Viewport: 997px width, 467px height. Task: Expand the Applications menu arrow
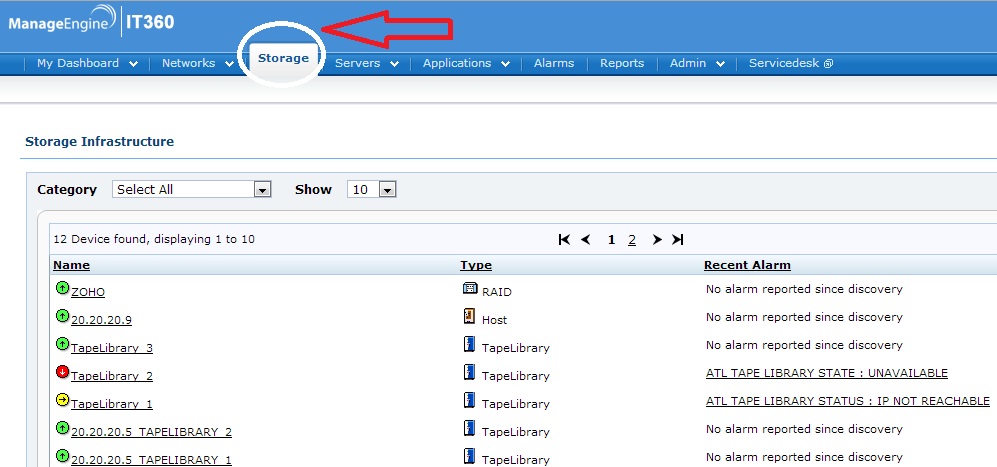coord(505,64)
